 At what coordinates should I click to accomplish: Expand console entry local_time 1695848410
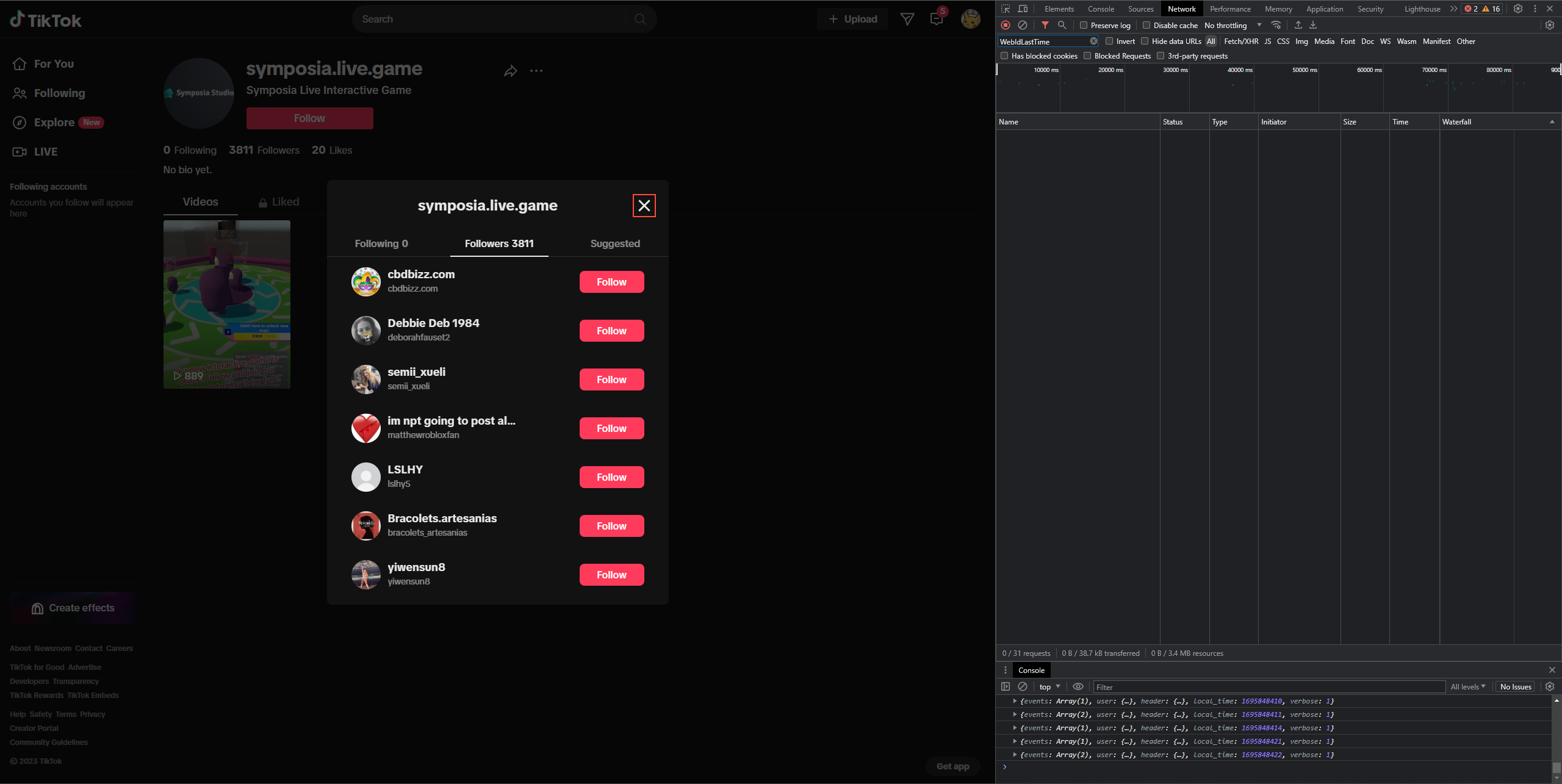1015,701
